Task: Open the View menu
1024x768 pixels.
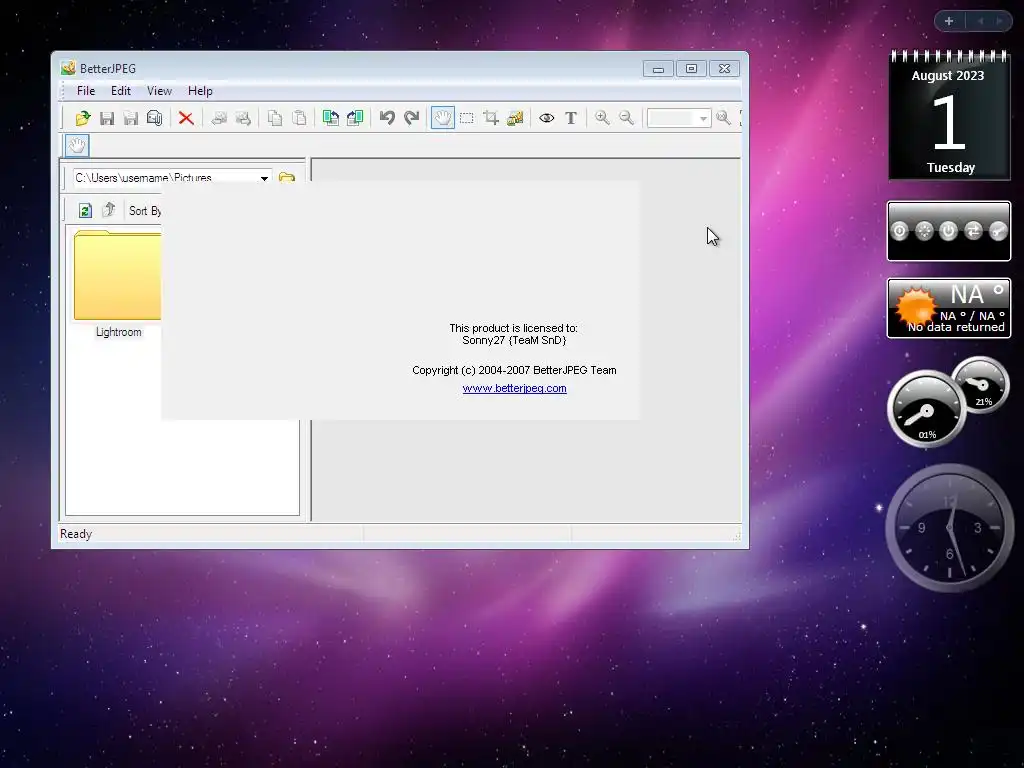Action: tap(159, 91)
